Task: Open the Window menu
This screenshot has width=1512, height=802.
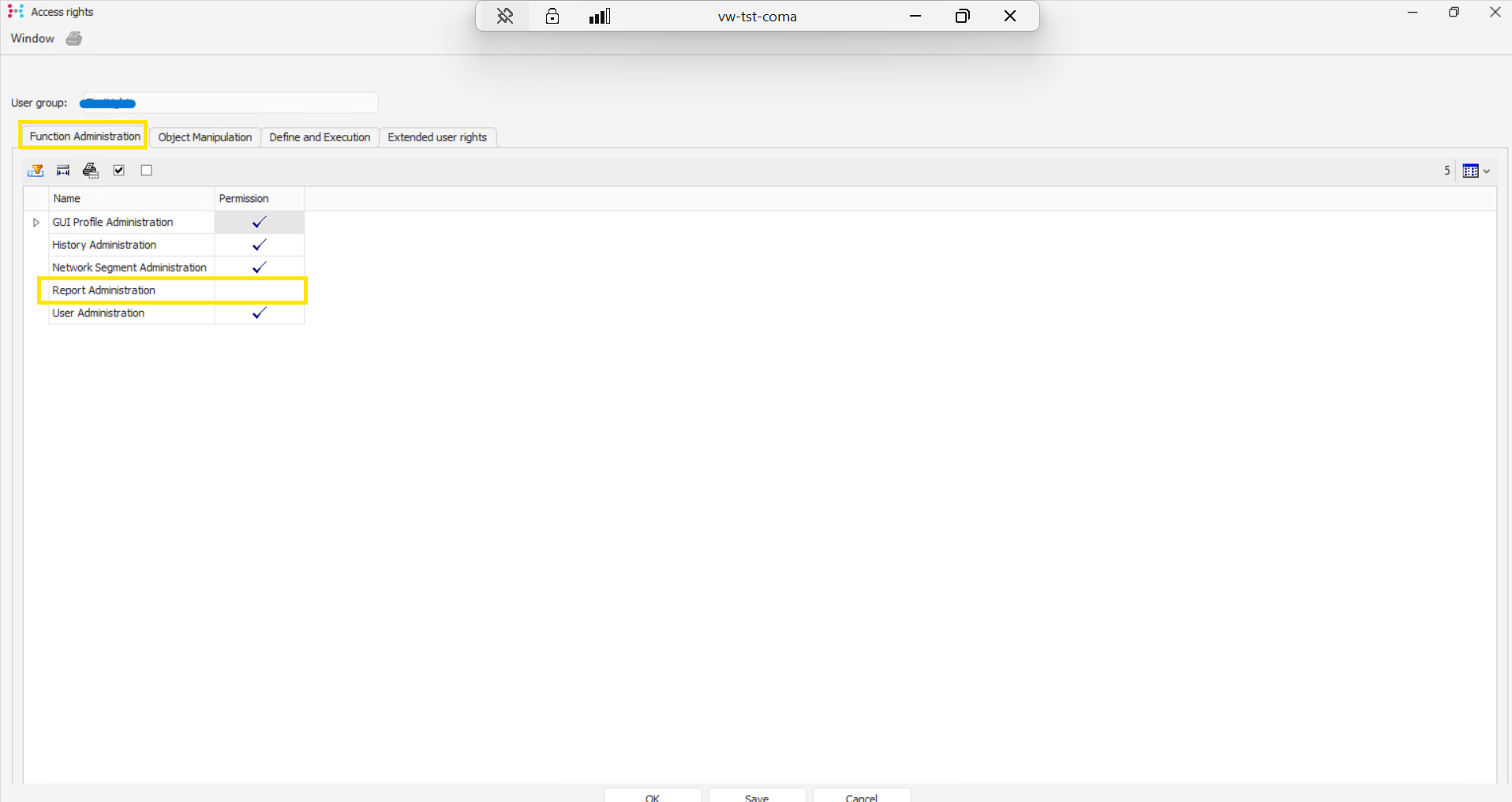Action: tap(32, 39)
